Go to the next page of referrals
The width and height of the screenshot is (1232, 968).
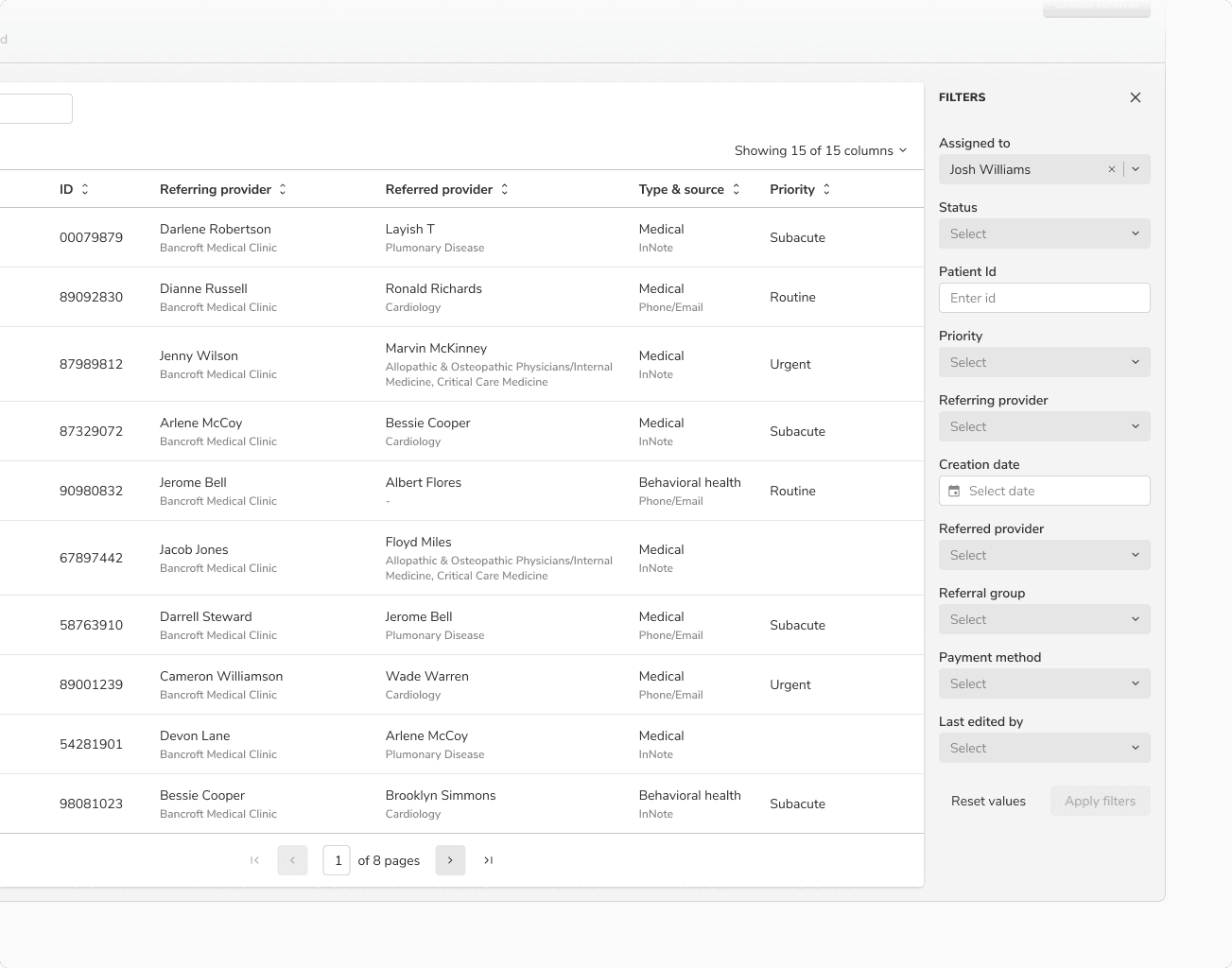[x=450, y=860]
